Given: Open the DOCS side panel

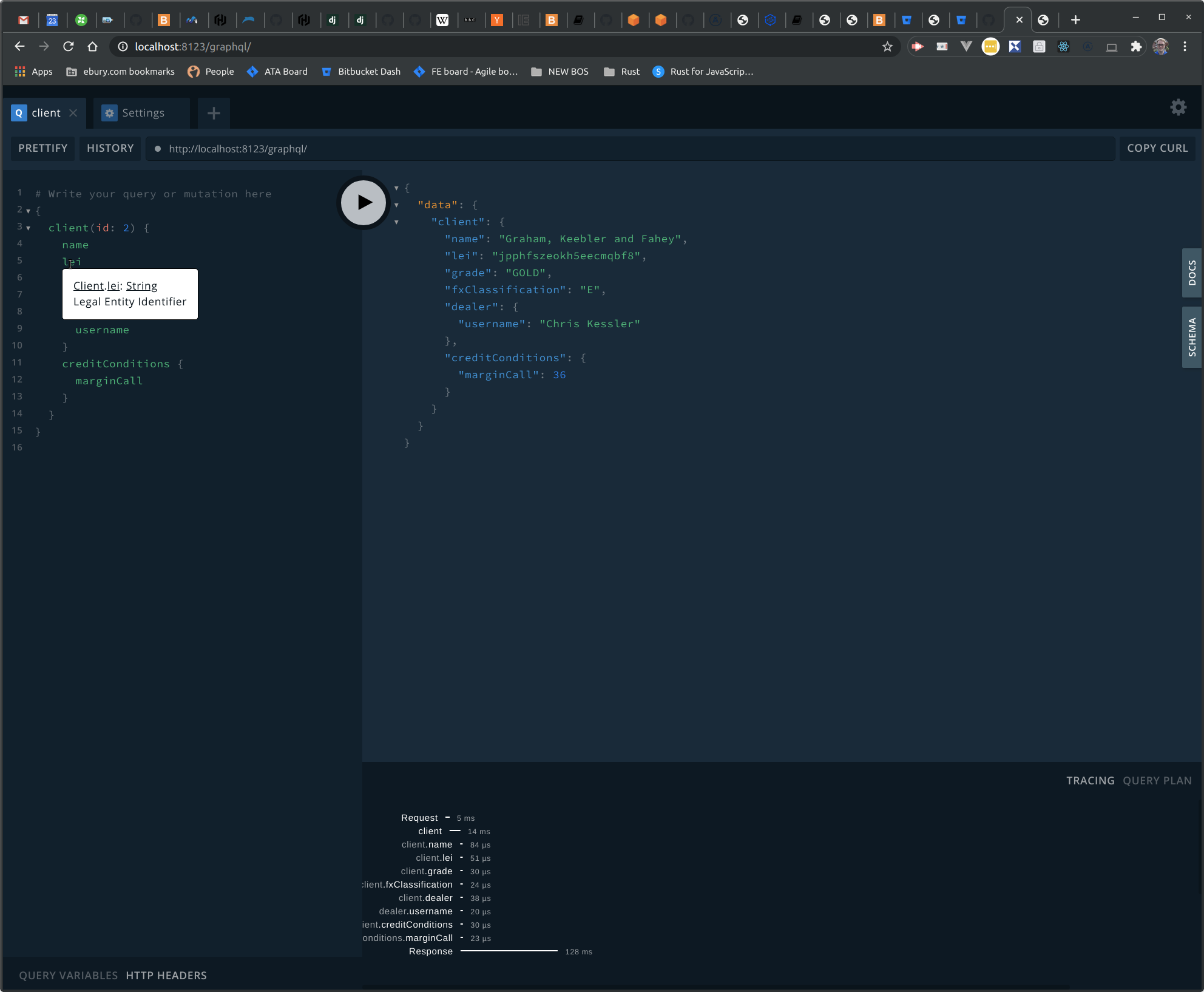Looking at the screenshot, I should pyautogui.click(x=1192, y=273).
